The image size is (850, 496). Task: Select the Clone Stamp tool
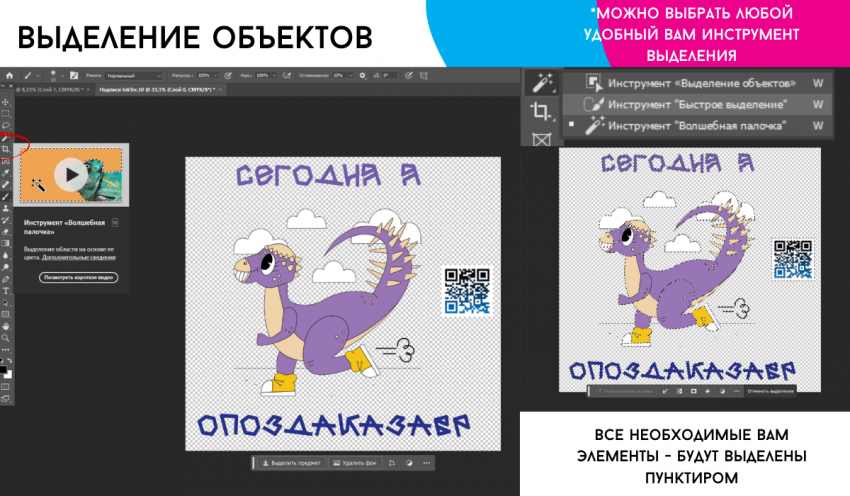5,209
